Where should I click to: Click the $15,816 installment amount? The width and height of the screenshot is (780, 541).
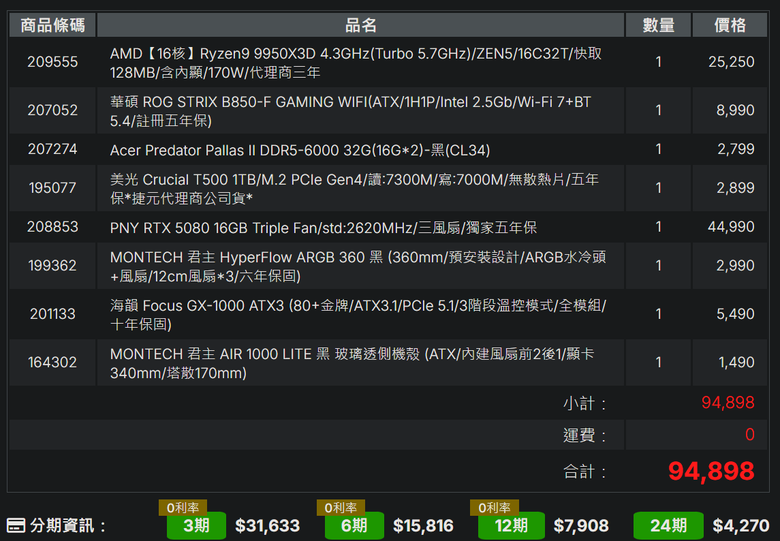tap(423, 526)
